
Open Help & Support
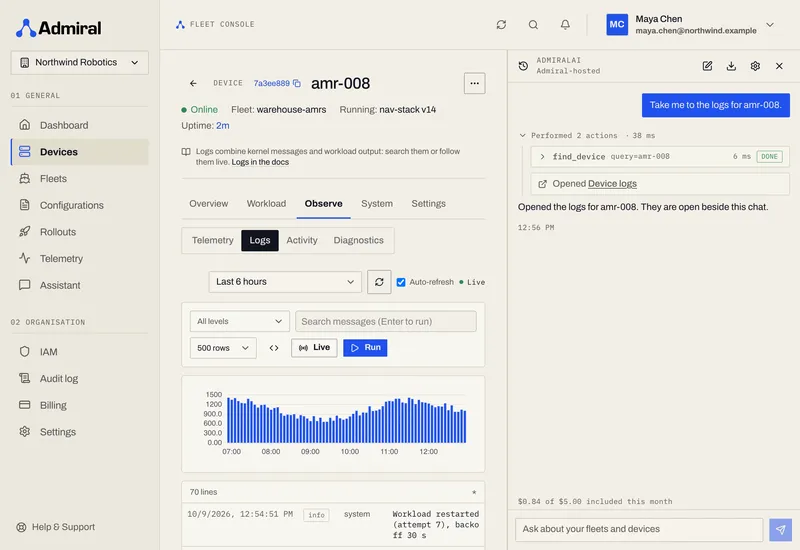[x=56, y=527]
